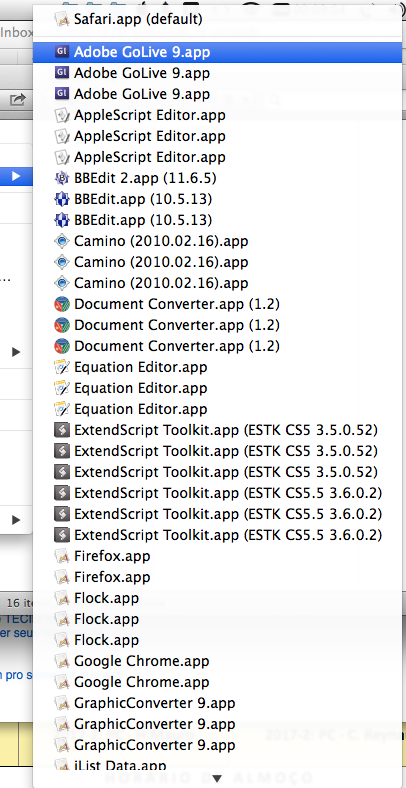Click the icon of the middle Equation Editor.app entry
Screen dimensions: 406x788
(x=61, y=388)
